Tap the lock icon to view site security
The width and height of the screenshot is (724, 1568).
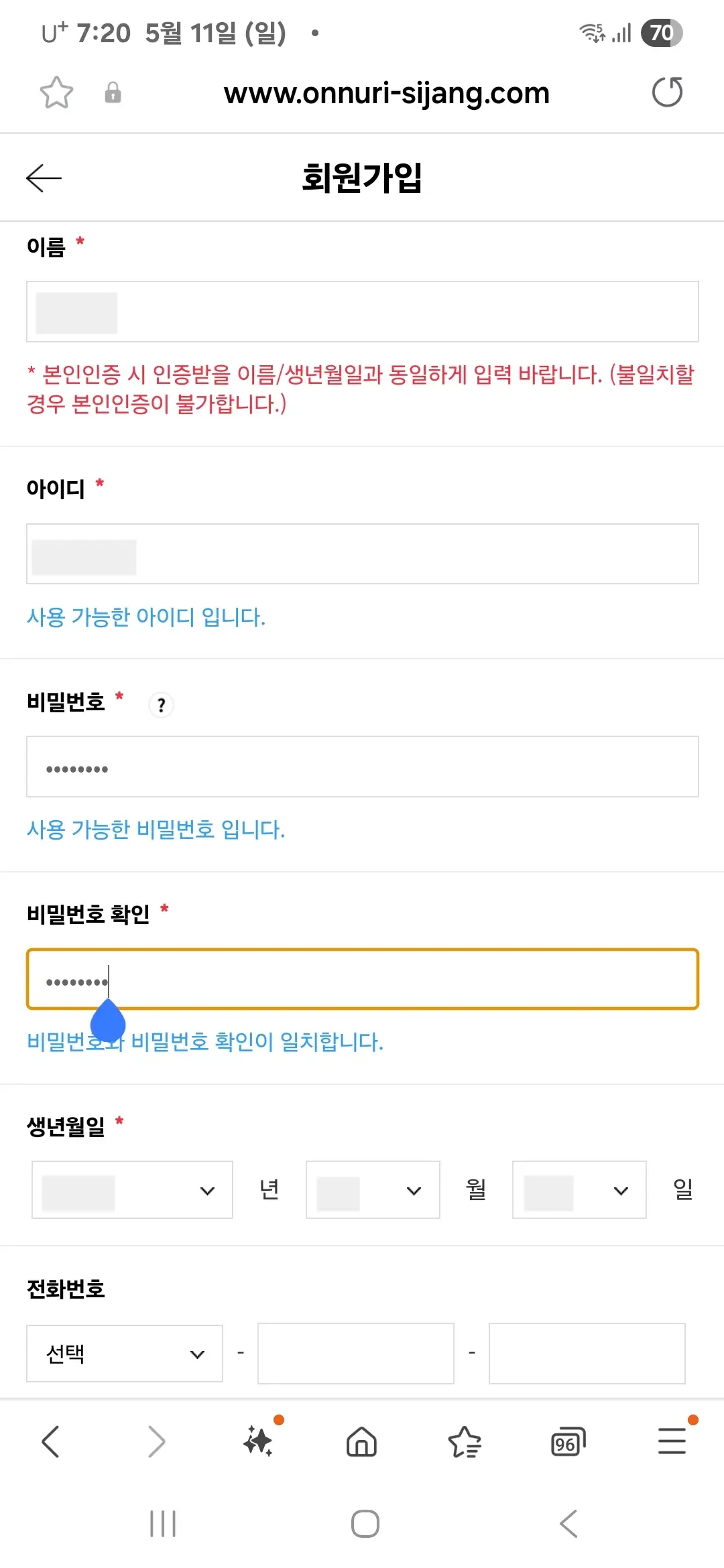(112, 93)
